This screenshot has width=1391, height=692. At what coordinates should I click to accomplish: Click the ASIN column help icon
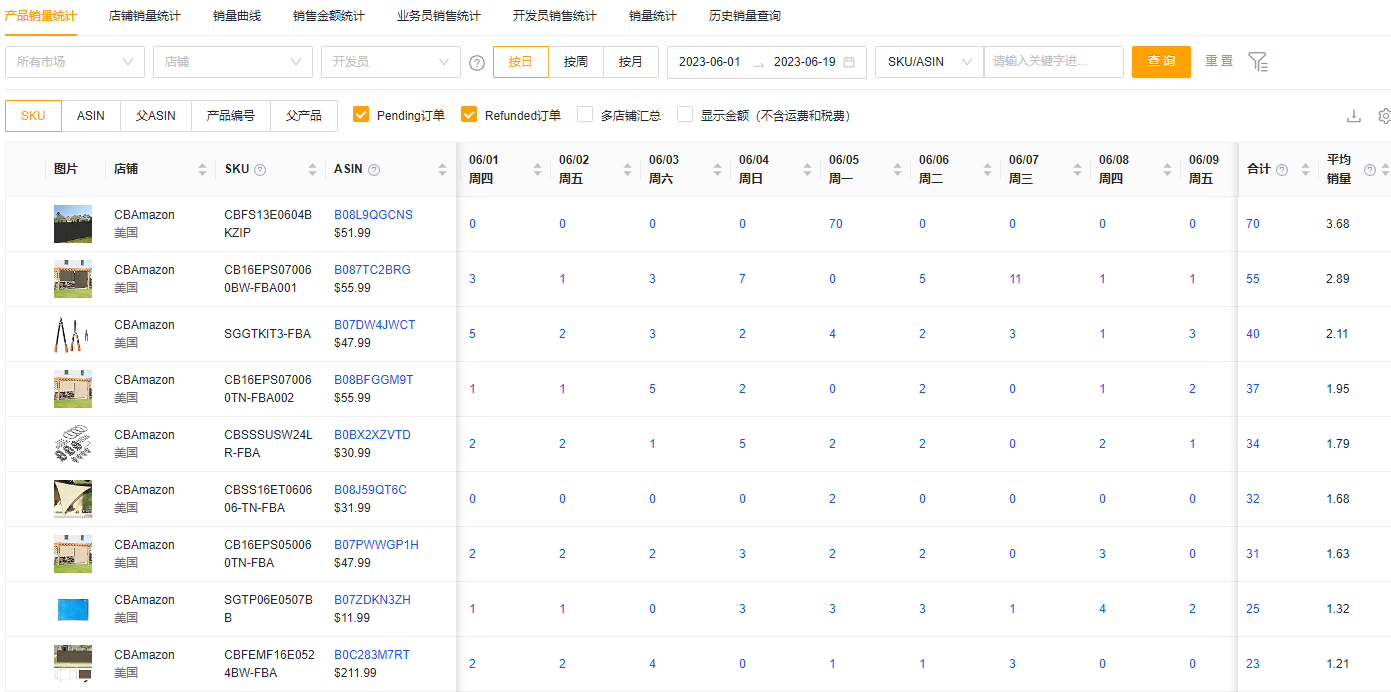[374, 170]
